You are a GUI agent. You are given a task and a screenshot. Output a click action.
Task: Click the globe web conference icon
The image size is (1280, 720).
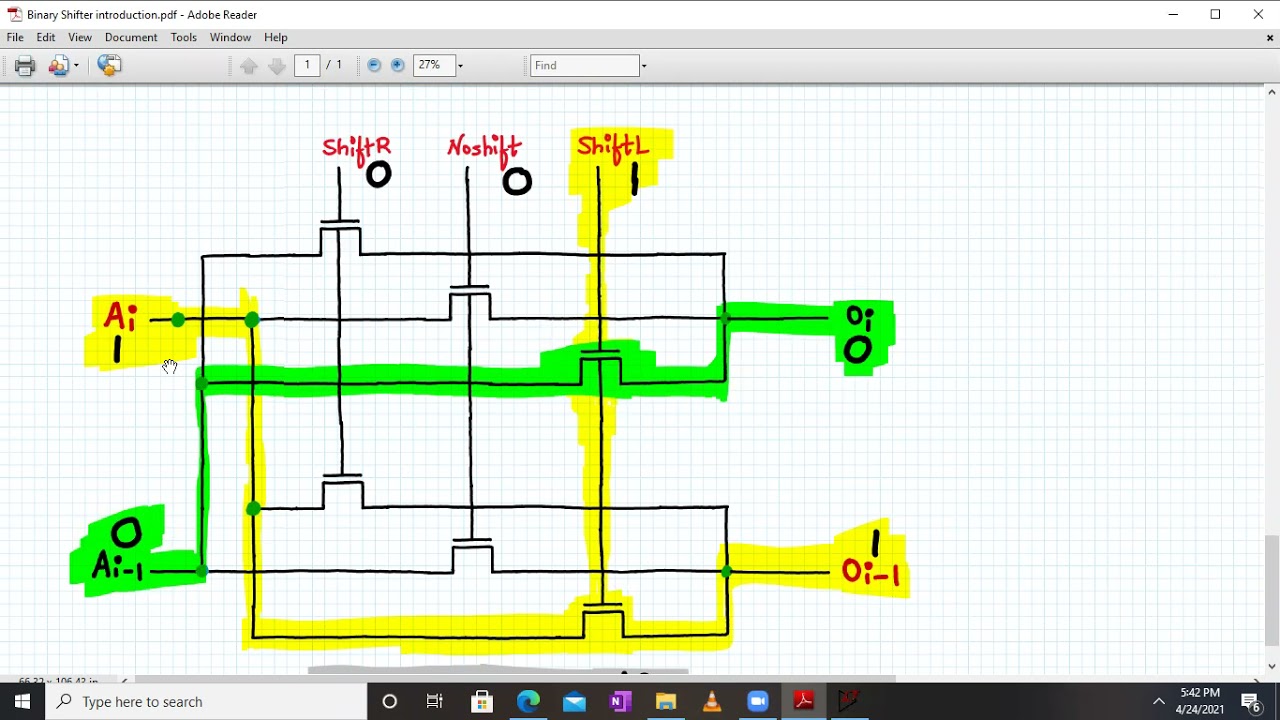[109, 66]
